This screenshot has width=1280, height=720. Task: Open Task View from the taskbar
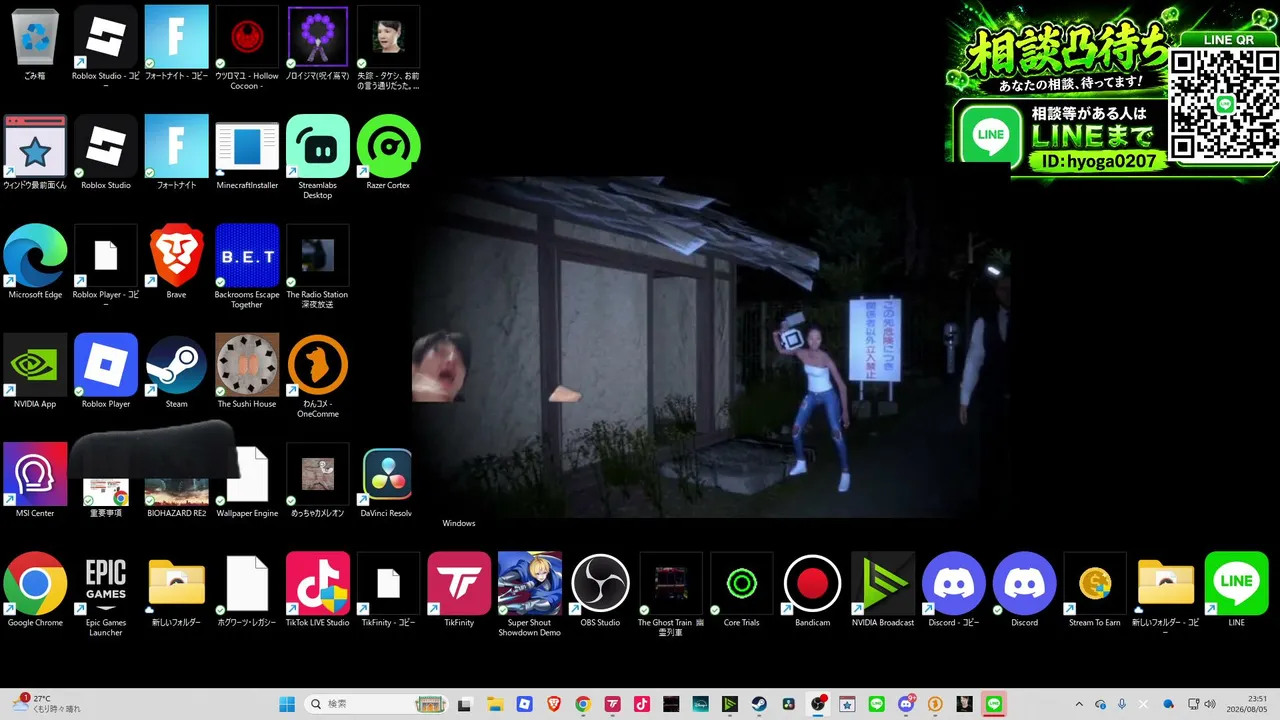tap(467, 704)
